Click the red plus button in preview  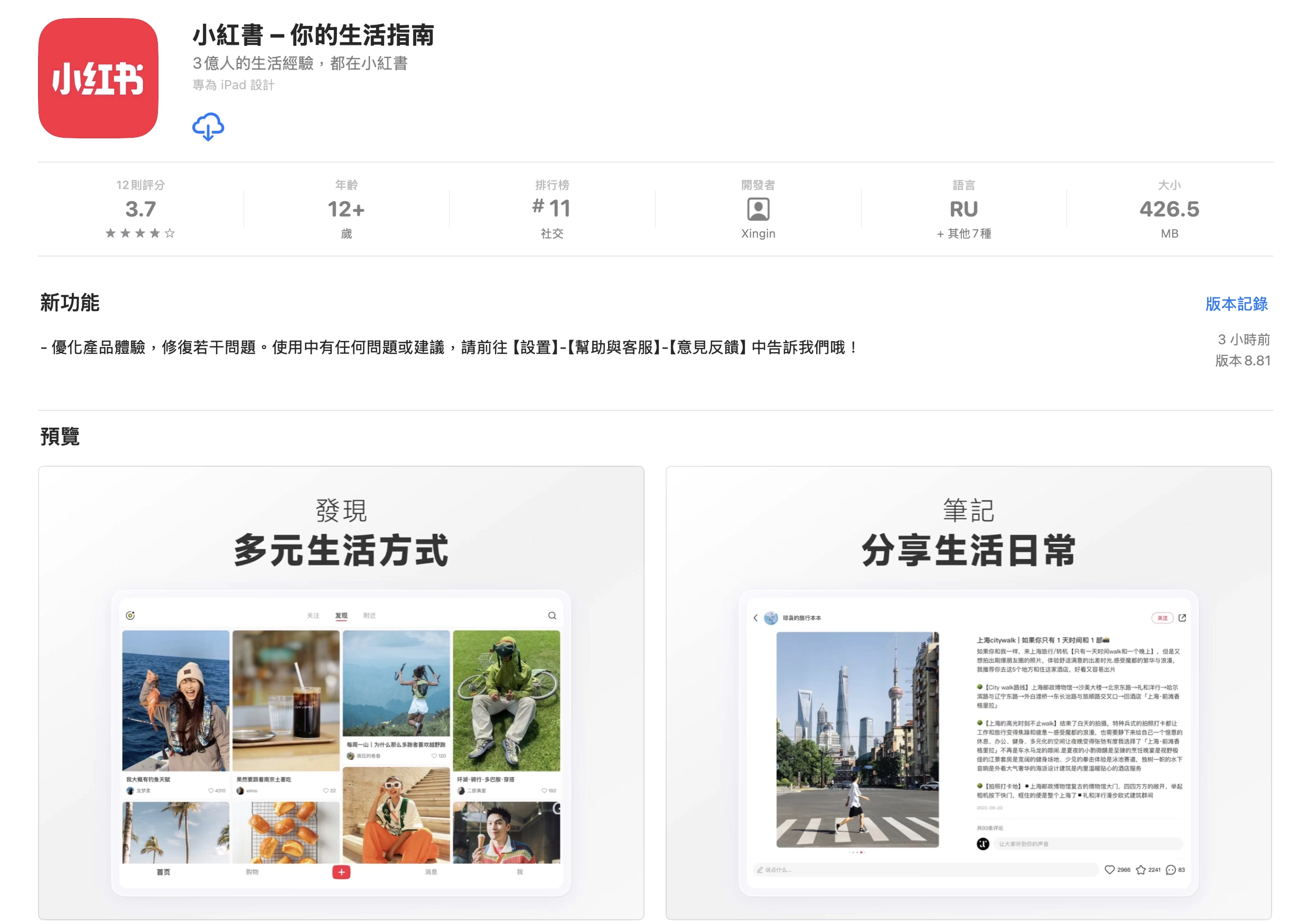click(x=341, y=872)
